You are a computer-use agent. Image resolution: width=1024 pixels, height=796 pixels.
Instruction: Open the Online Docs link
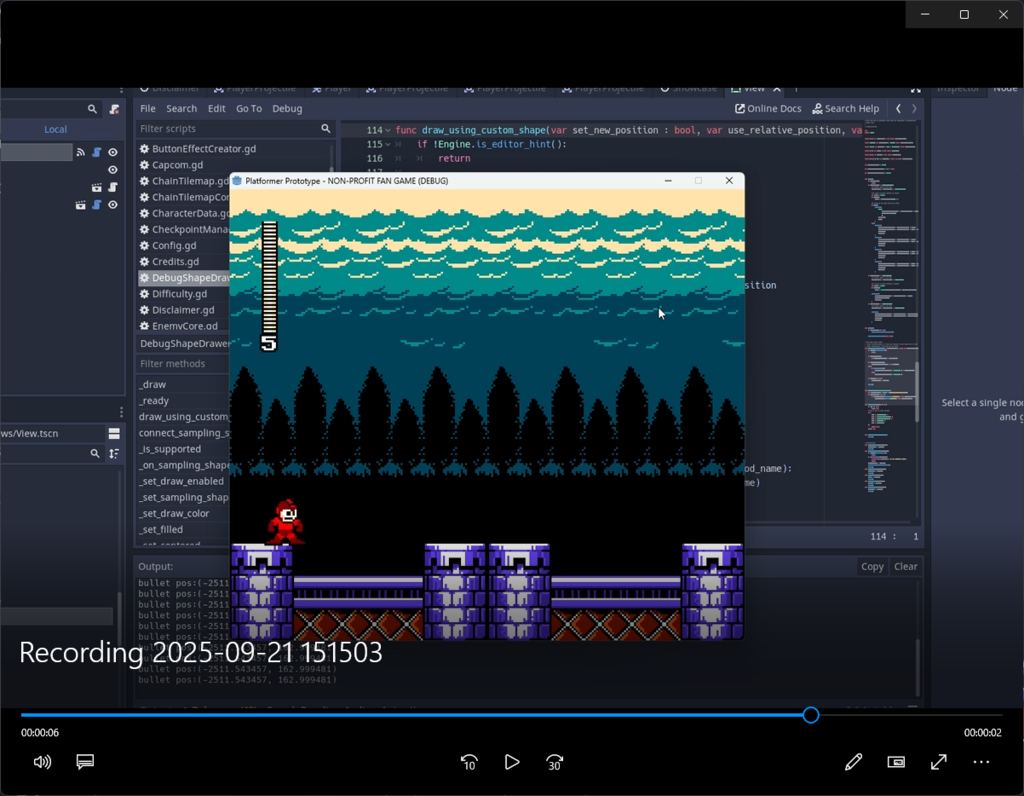768,109
